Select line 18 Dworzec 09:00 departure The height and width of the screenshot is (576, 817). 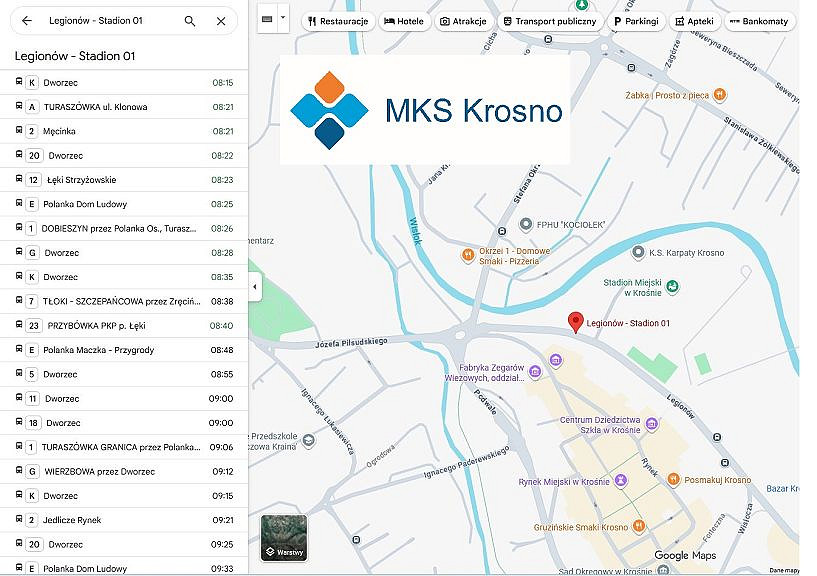pos(124,423)
